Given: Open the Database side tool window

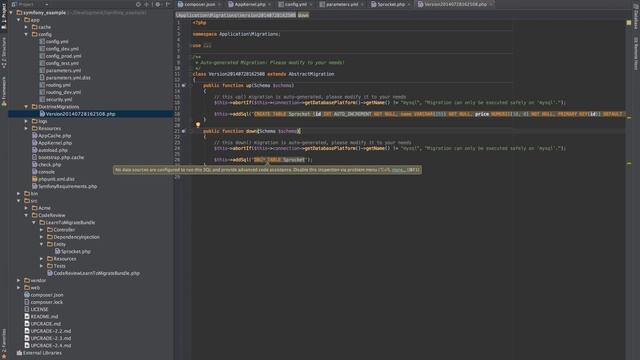Looking at the screenshot, I should click(x=636, y=16).
